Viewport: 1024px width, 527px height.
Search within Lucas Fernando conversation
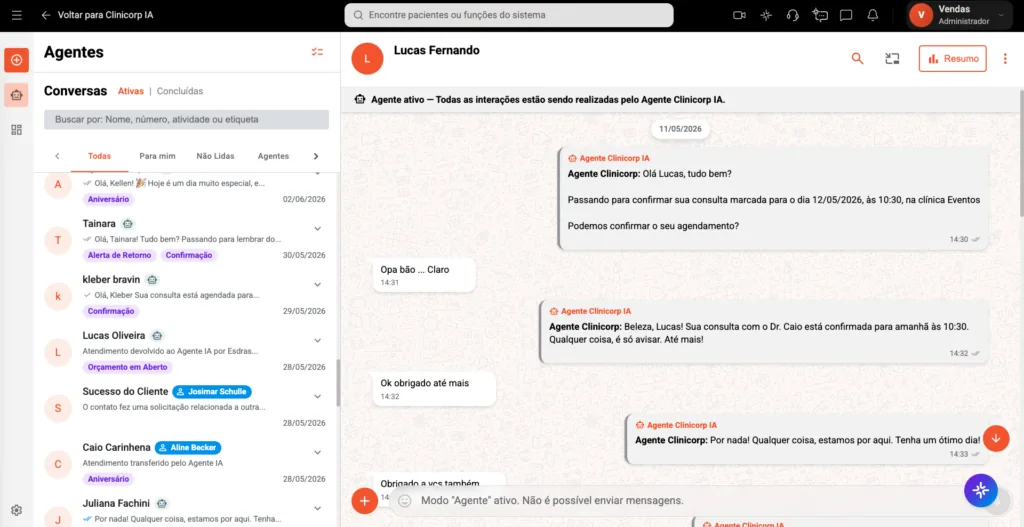click(x=857, y=59)
